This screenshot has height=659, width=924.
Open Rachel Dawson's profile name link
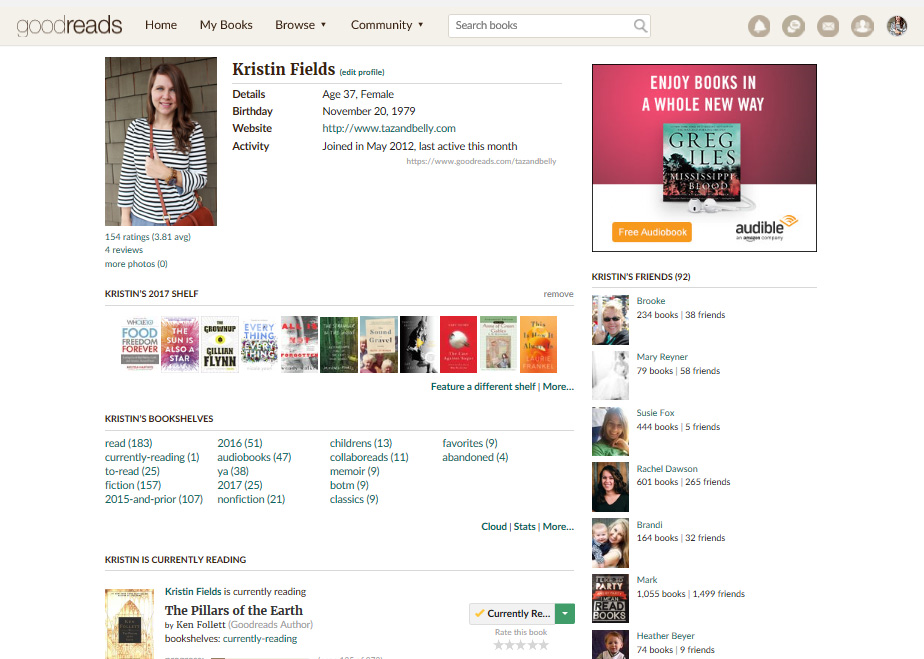click(667, 469)
